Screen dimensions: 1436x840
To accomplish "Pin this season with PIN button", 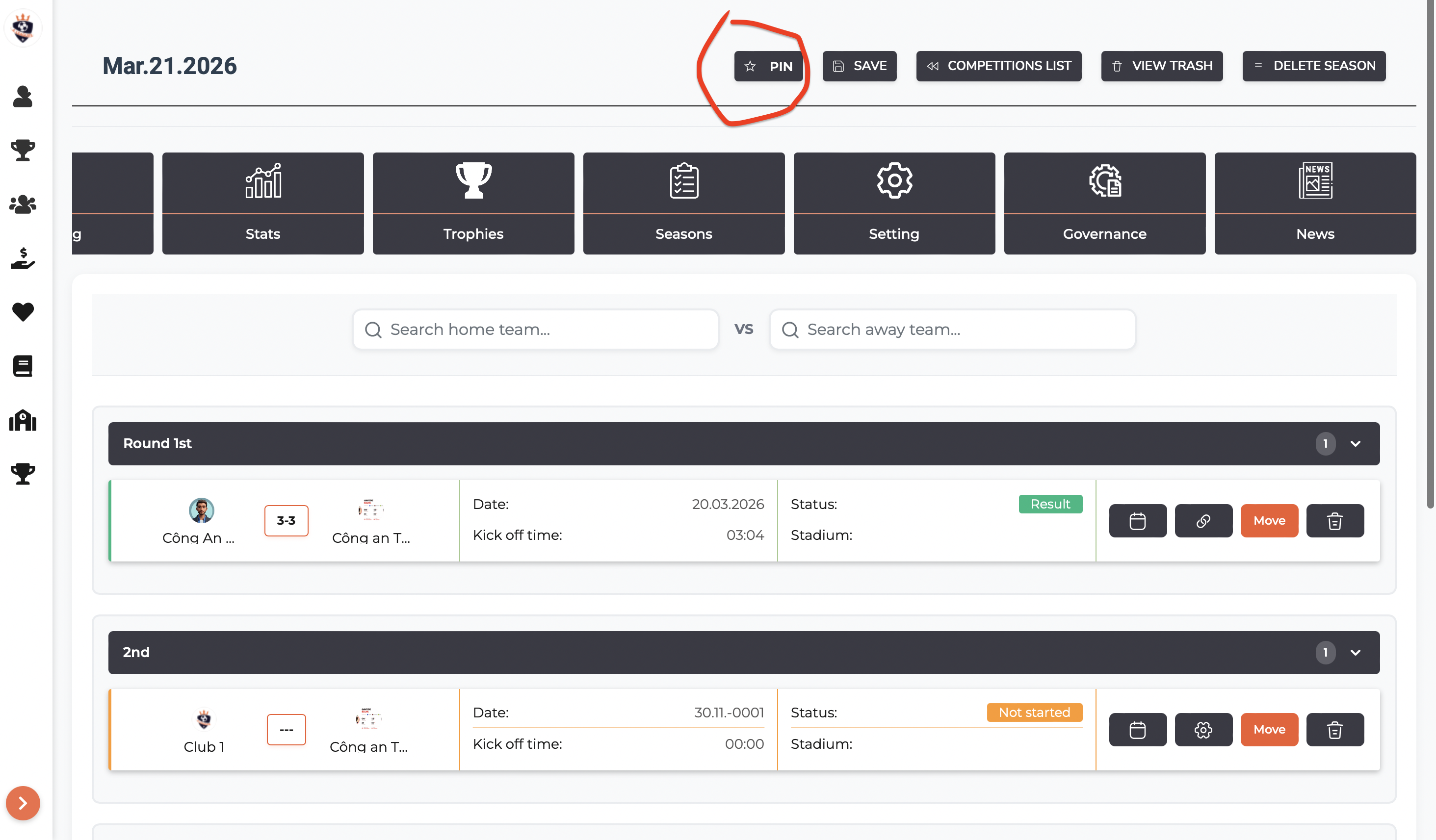I will click(768, 66).
